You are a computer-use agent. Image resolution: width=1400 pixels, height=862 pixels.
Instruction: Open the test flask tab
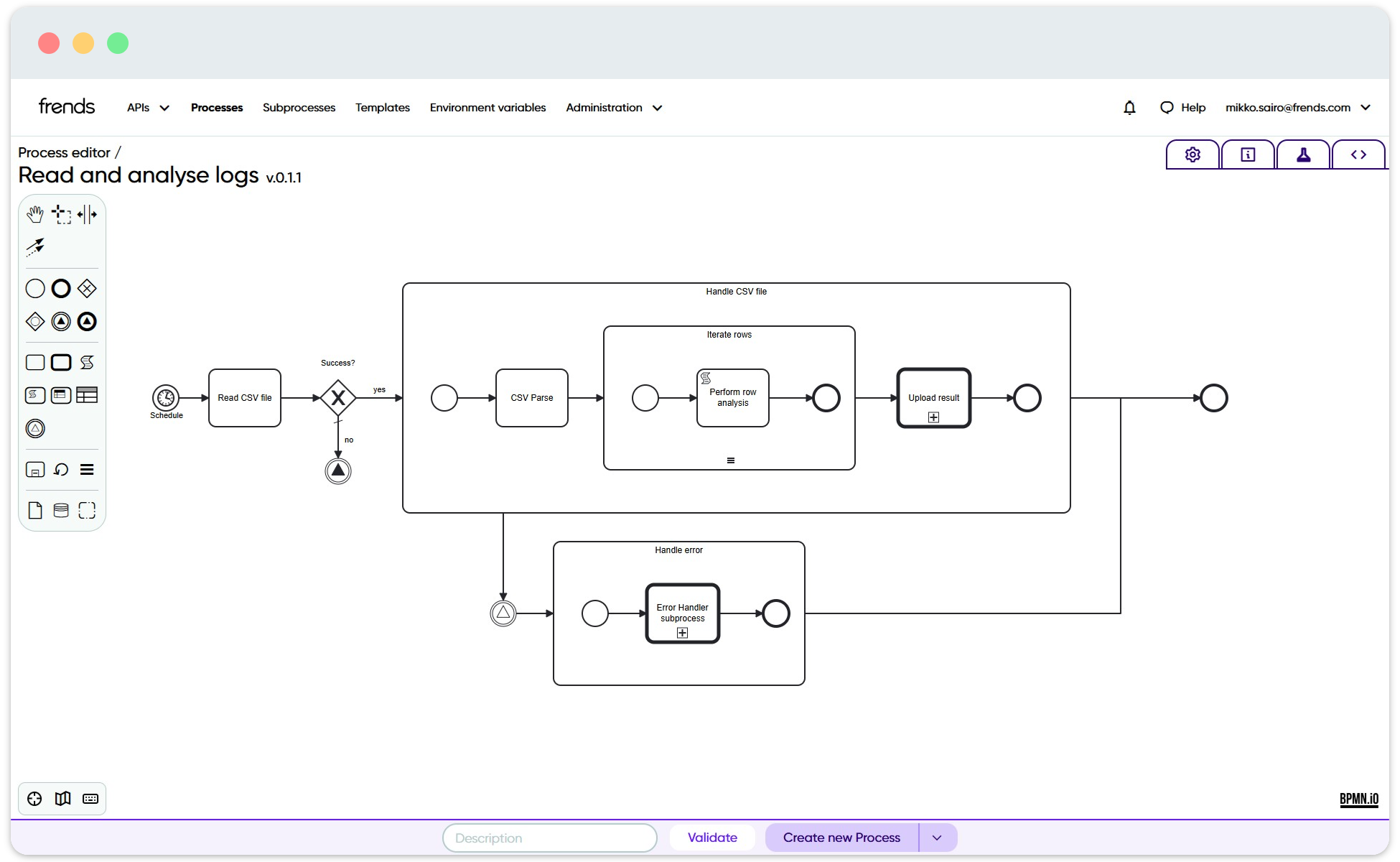pyautogui.click(x=1303, y=154)
